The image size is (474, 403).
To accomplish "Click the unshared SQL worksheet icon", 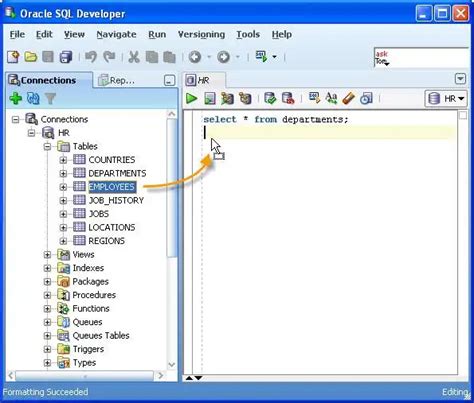I will coord(314,98).
